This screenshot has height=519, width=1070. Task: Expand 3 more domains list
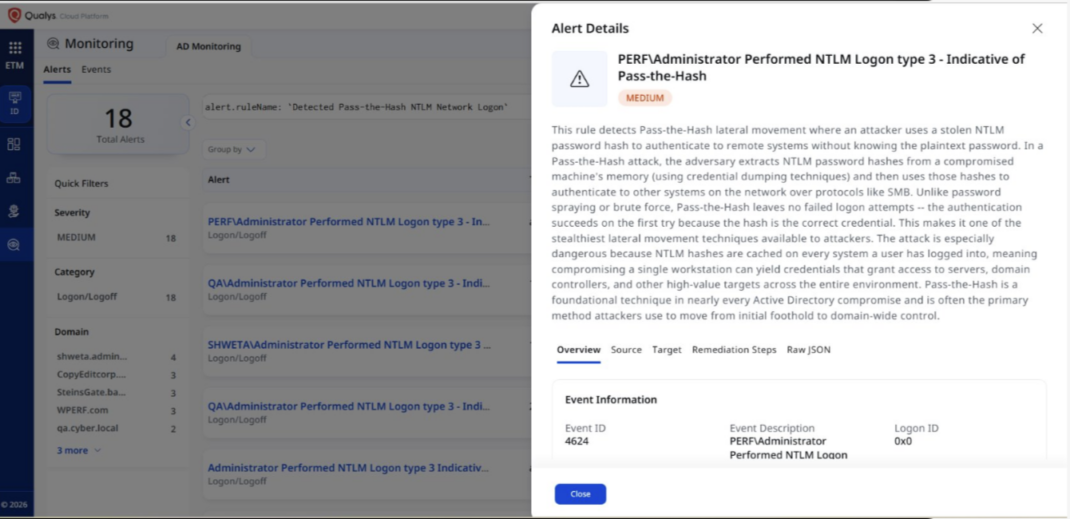click(79, 450)
